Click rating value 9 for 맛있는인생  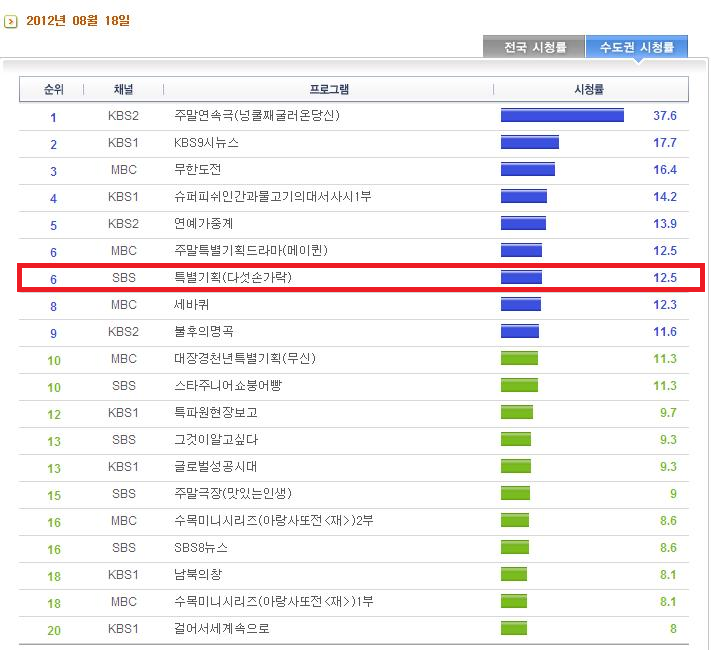[x=673, y=494]
